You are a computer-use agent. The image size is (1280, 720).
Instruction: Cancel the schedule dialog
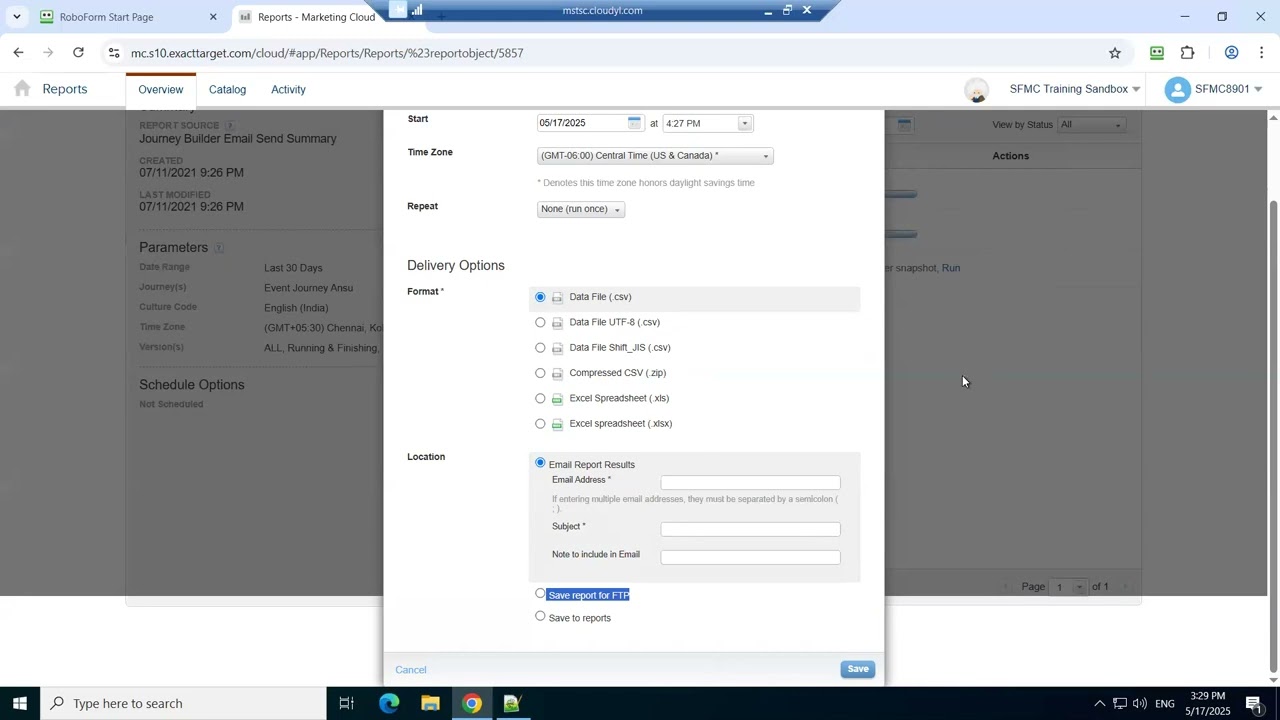point(410,670)
